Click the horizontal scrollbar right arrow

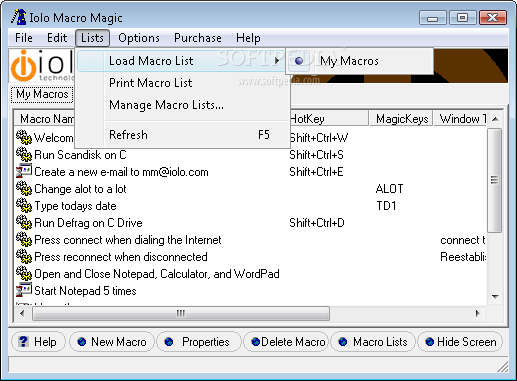478,313
